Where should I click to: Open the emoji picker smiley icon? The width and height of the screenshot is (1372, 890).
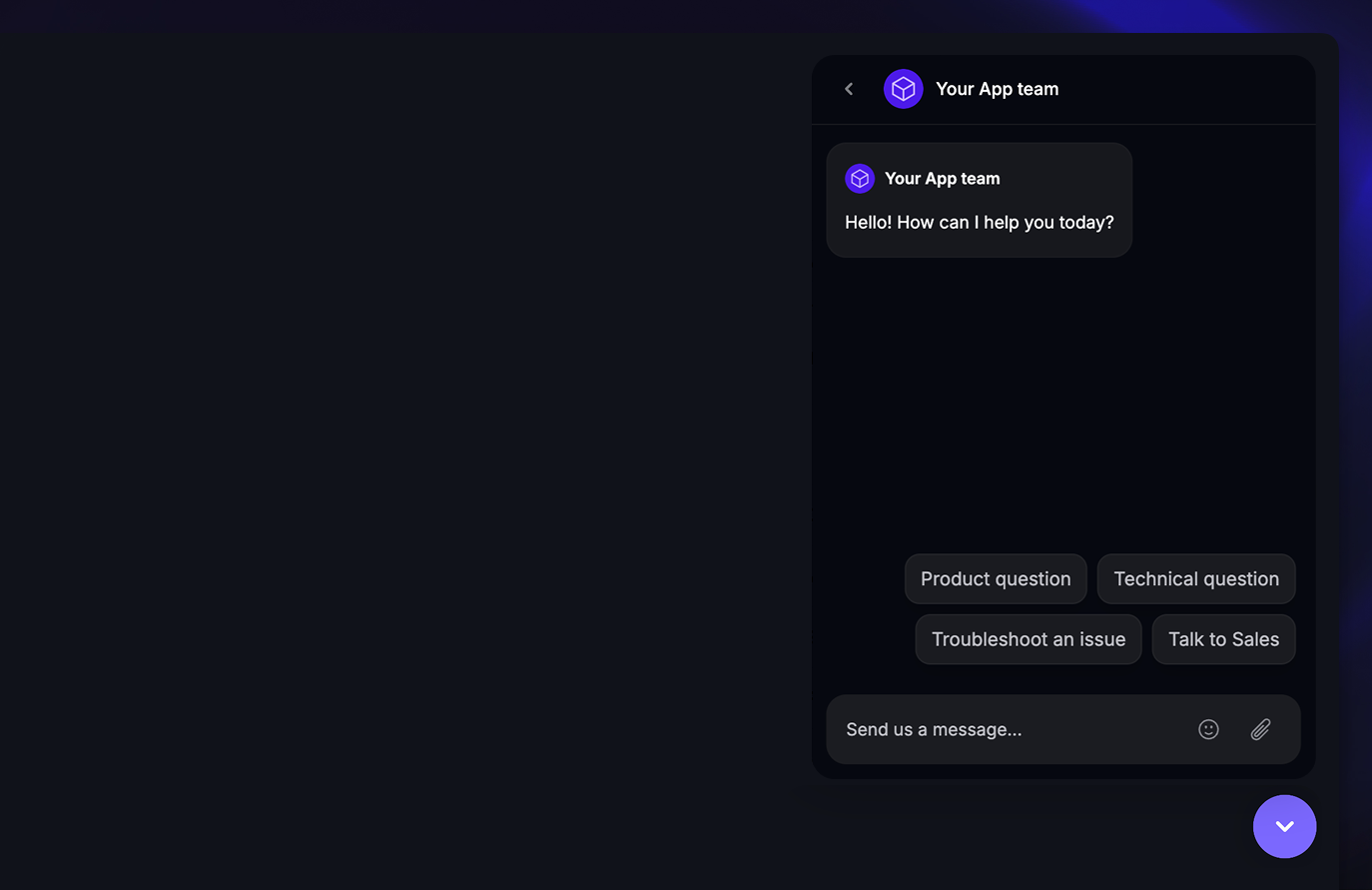[1208, 729]
